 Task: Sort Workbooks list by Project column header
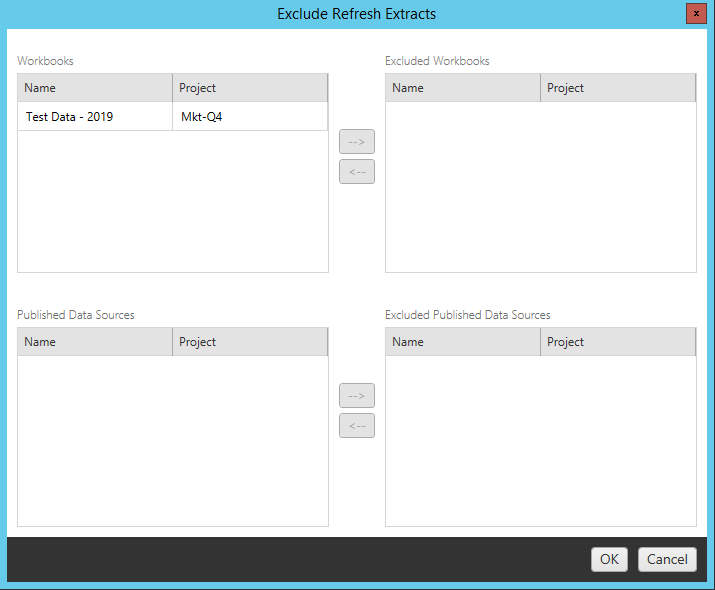click(250, 88)
